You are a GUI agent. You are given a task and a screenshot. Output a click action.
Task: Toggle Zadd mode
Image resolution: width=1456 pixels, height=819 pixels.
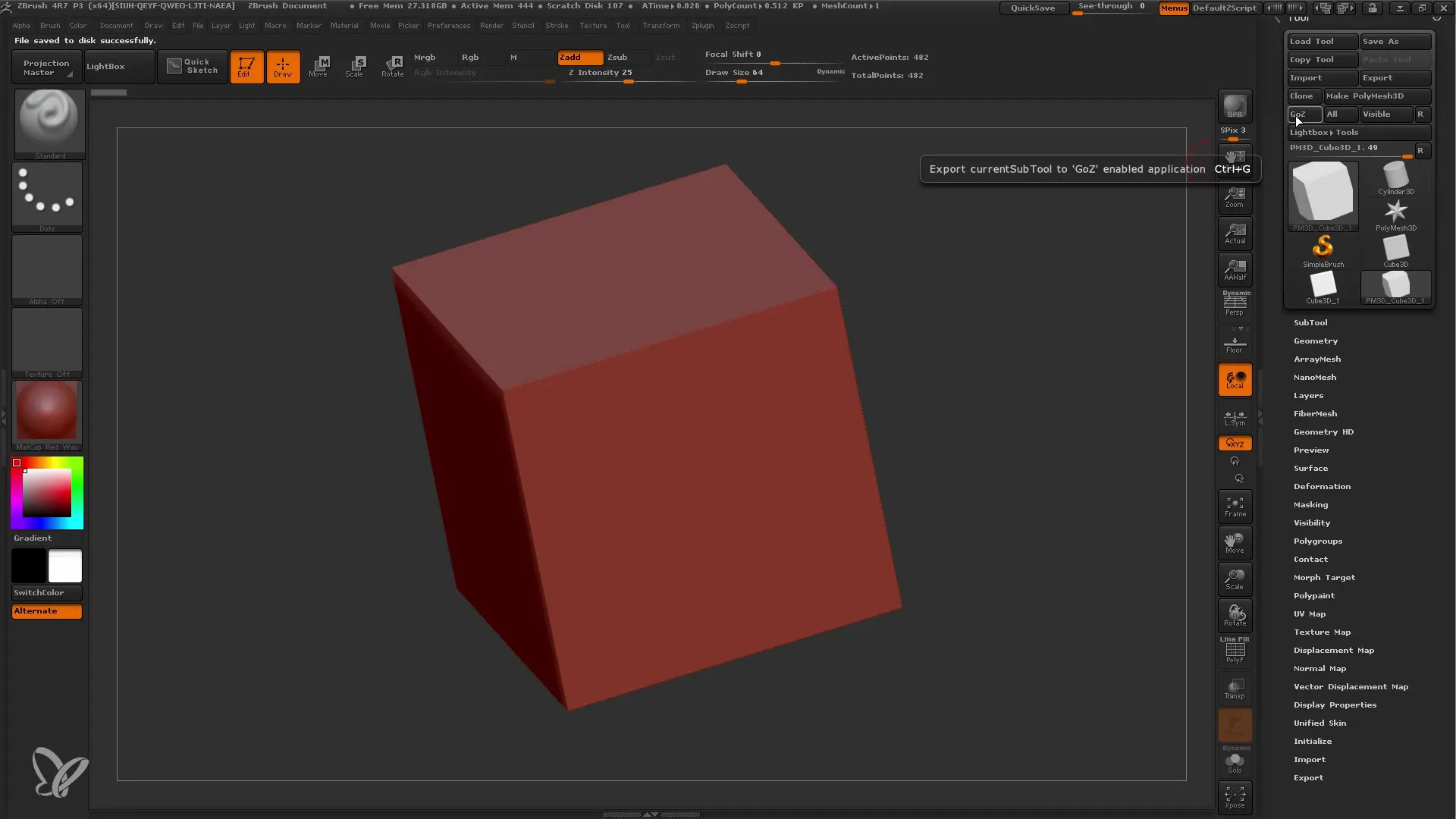[581, 58]
